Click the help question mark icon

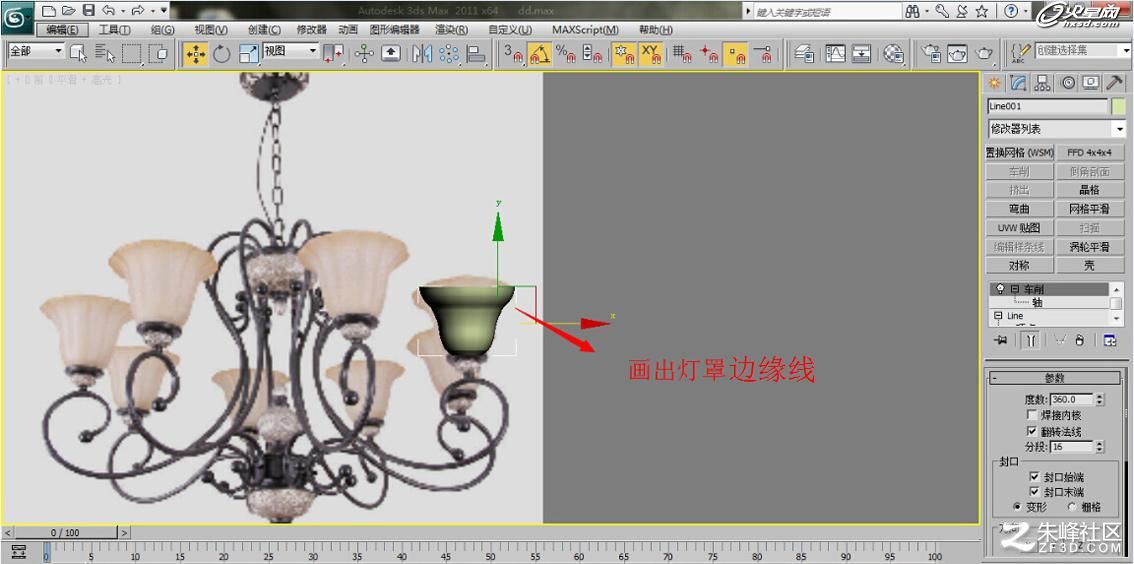click(x=1010, y=11)
